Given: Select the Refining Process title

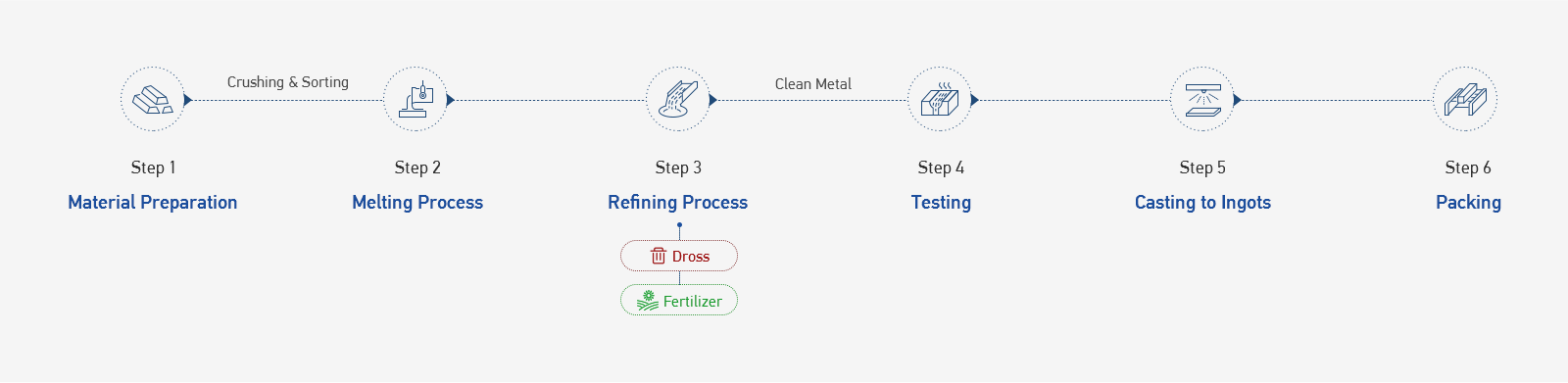Looking at the screenshot, I should 678,203.
